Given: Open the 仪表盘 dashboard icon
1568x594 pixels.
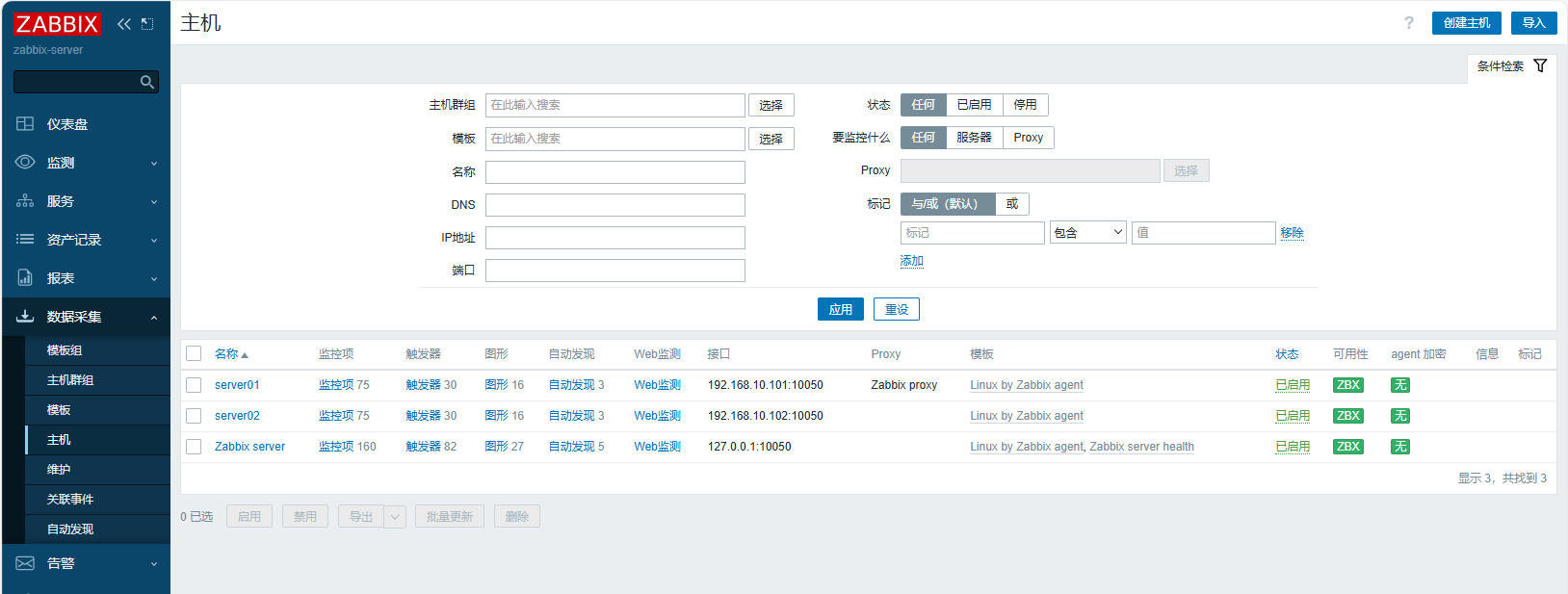Looking at the screenshot, I should click(x=25, y=124).
